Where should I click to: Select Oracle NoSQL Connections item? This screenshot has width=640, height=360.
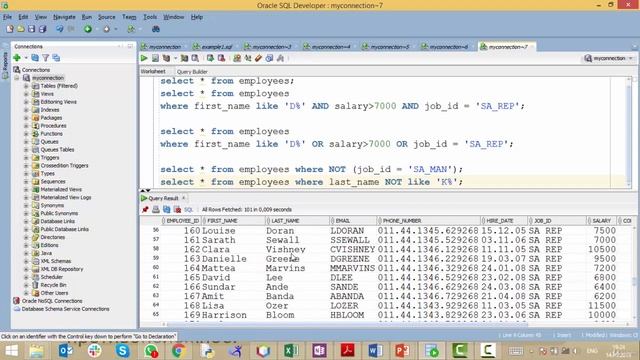tap(52, 301)
